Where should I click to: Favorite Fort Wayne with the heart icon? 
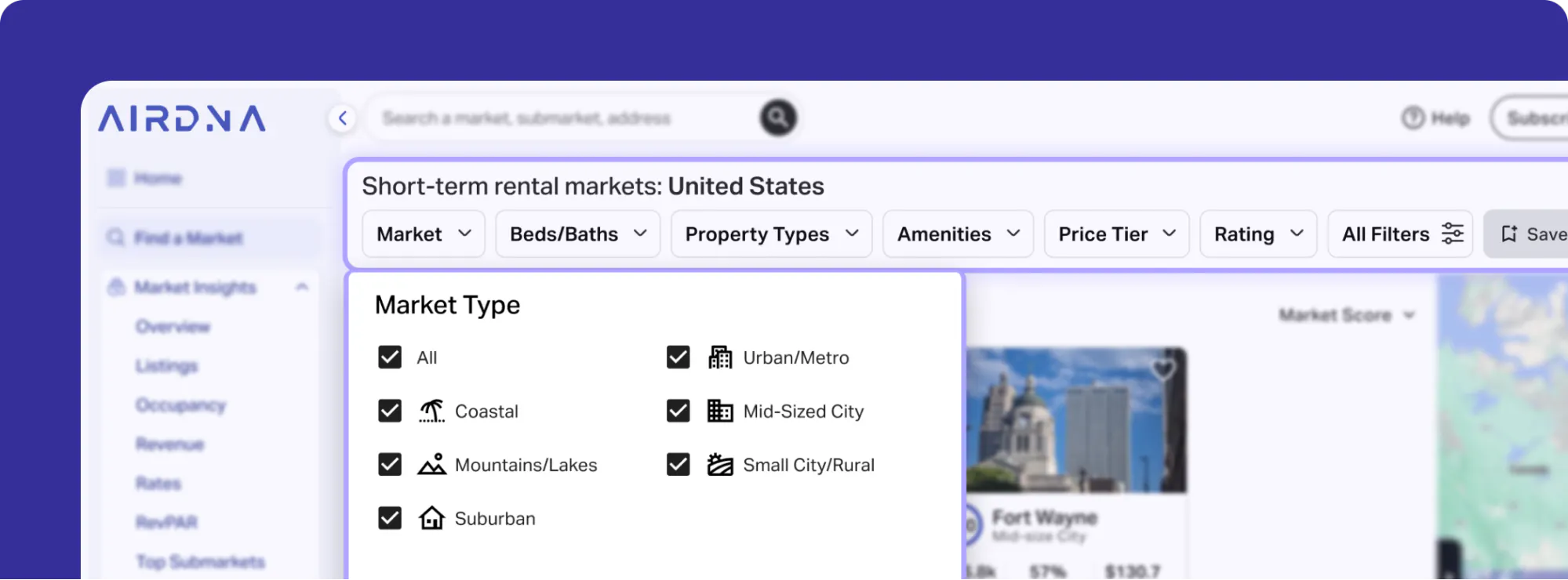coord(1164,368)
